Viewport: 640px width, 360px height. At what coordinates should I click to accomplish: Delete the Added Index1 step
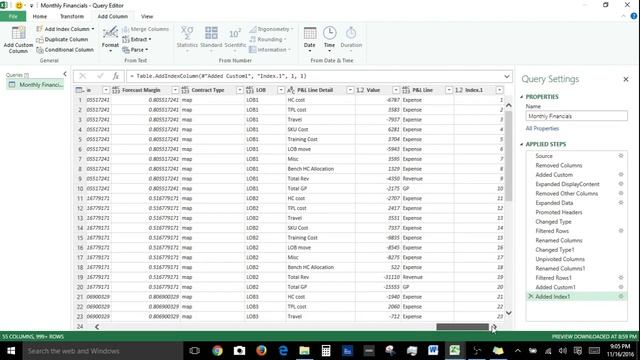tap(531, 296)
